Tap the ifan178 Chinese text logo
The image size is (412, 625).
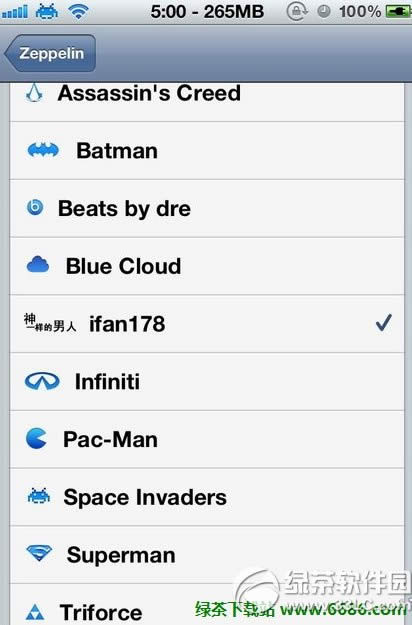tap(50, 323)
